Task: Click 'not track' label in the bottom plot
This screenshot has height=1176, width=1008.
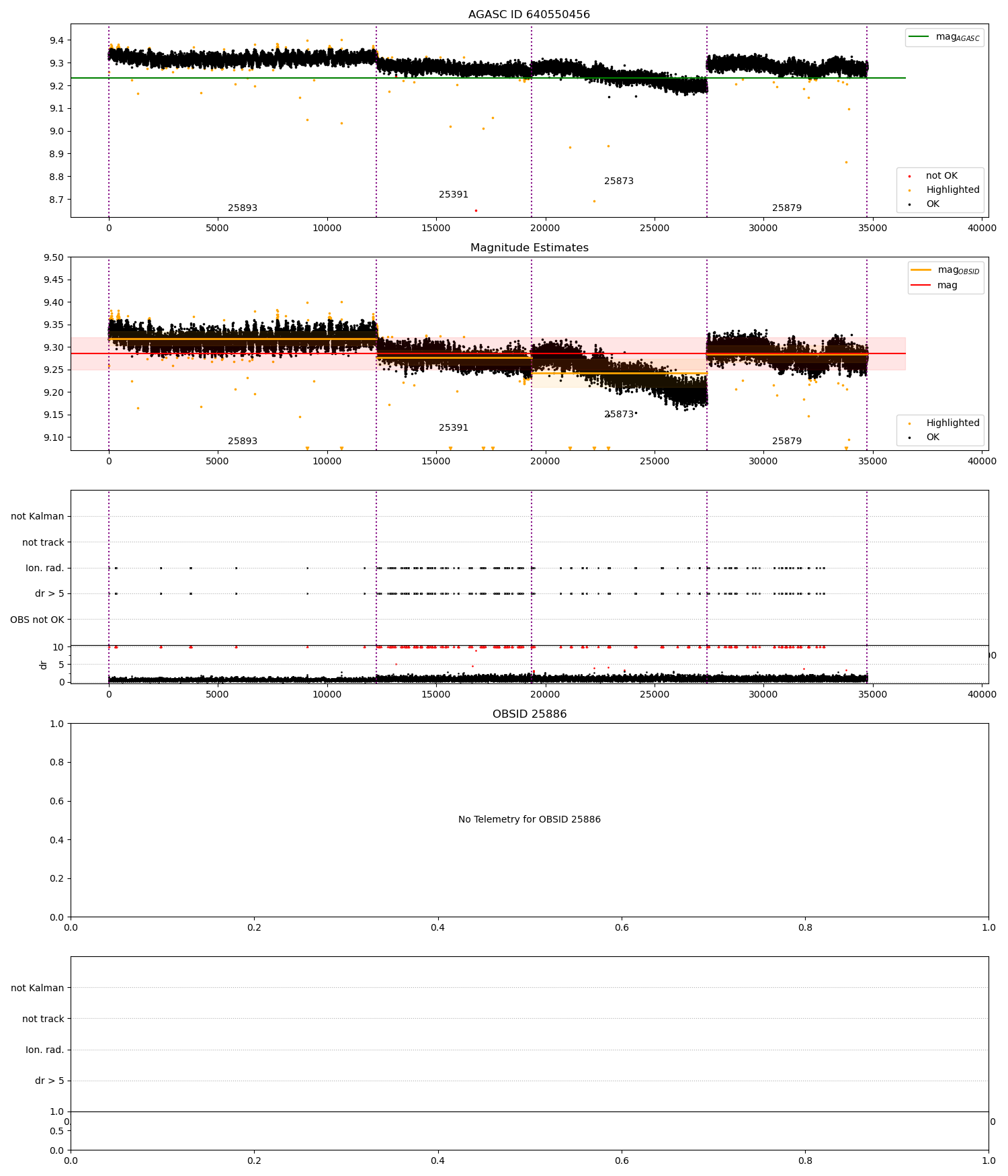Action: tap(43, 1019)
